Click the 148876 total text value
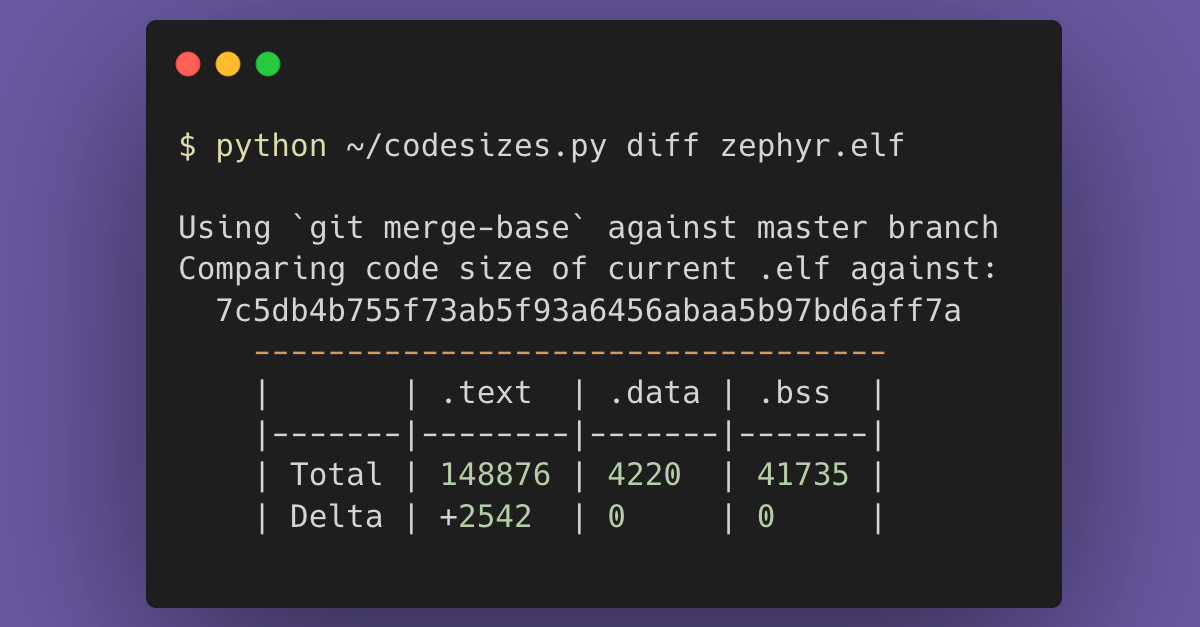Screen dimensions: 1200x627 click(496, 475)
